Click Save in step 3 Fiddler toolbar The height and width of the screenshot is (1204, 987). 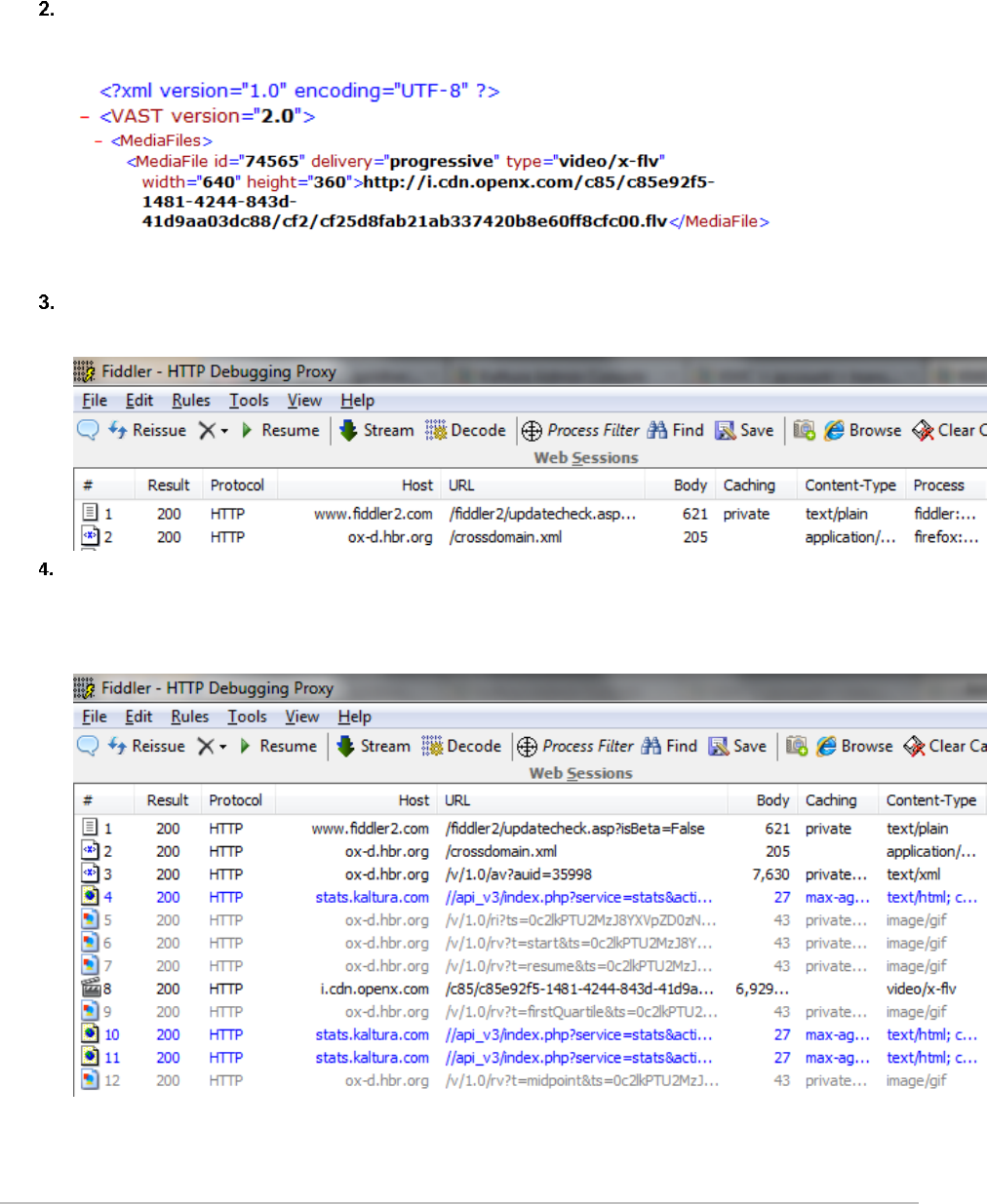[744, 430]
